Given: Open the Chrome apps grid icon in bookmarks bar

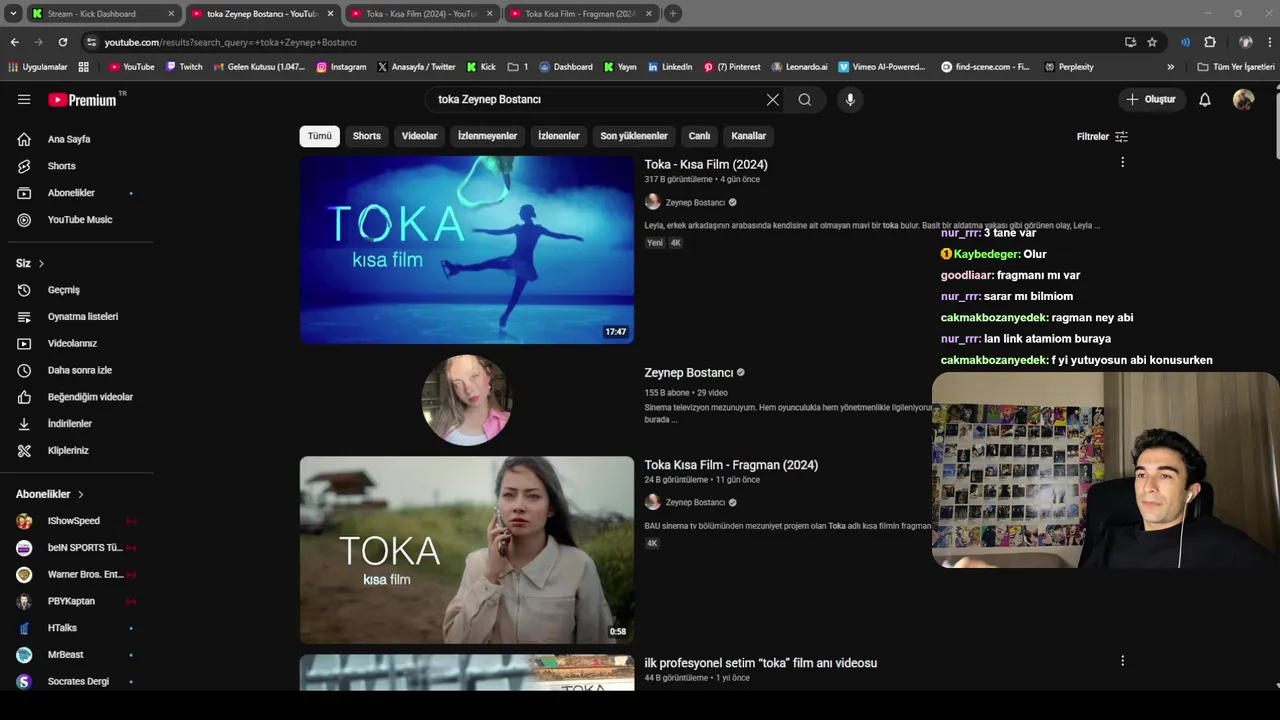Looking at the screenshot, I should coord(84,67).
